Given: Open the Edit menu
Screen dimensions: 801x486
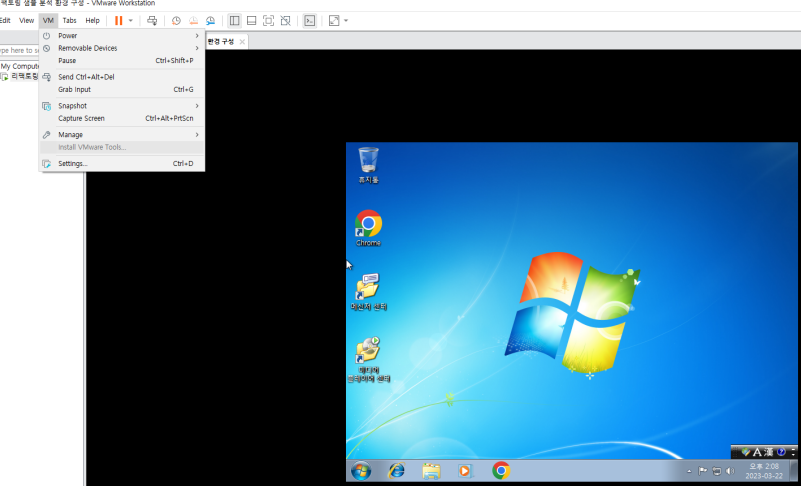Looking at the screenshot, I should coord(5,20).
